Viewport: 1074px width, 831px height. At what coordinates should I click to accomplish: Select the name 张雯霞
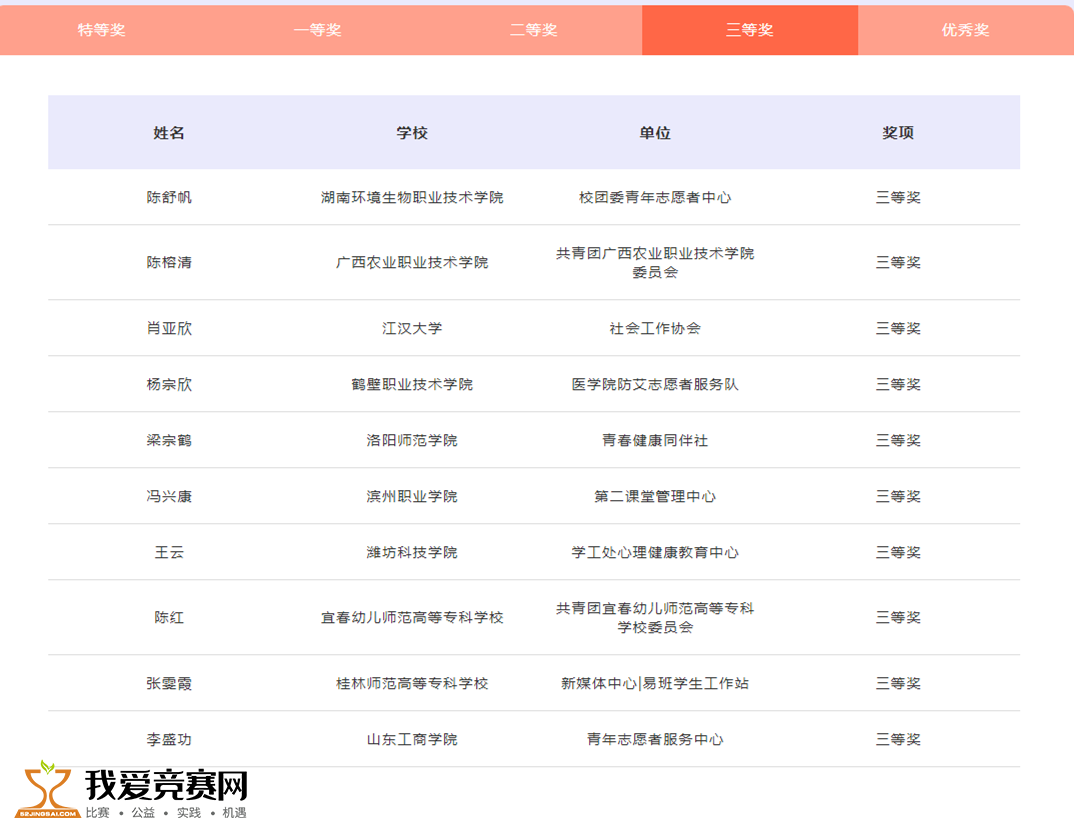click(169, 683)
